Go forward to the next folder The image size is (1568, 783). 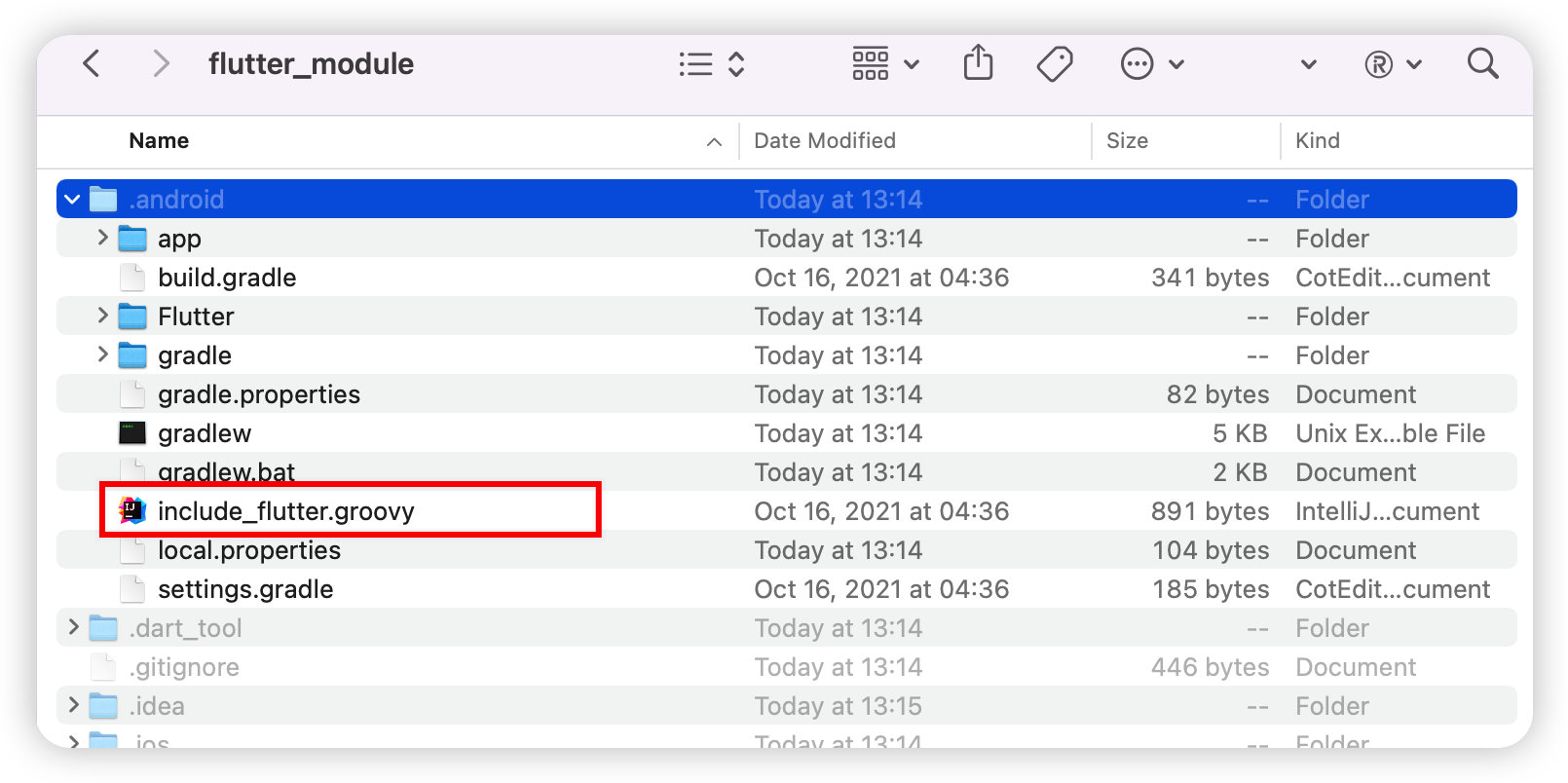coord(162,64)
